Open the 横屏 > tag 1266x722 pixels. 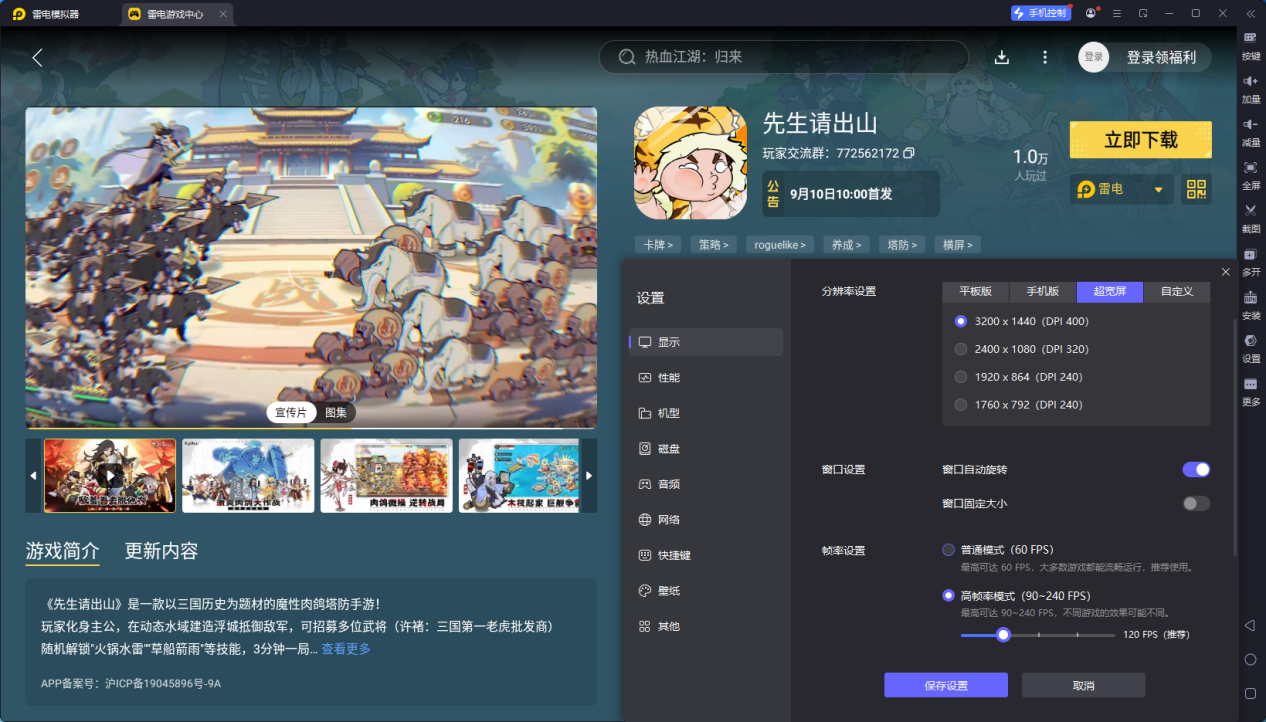(x=957, y=244)
